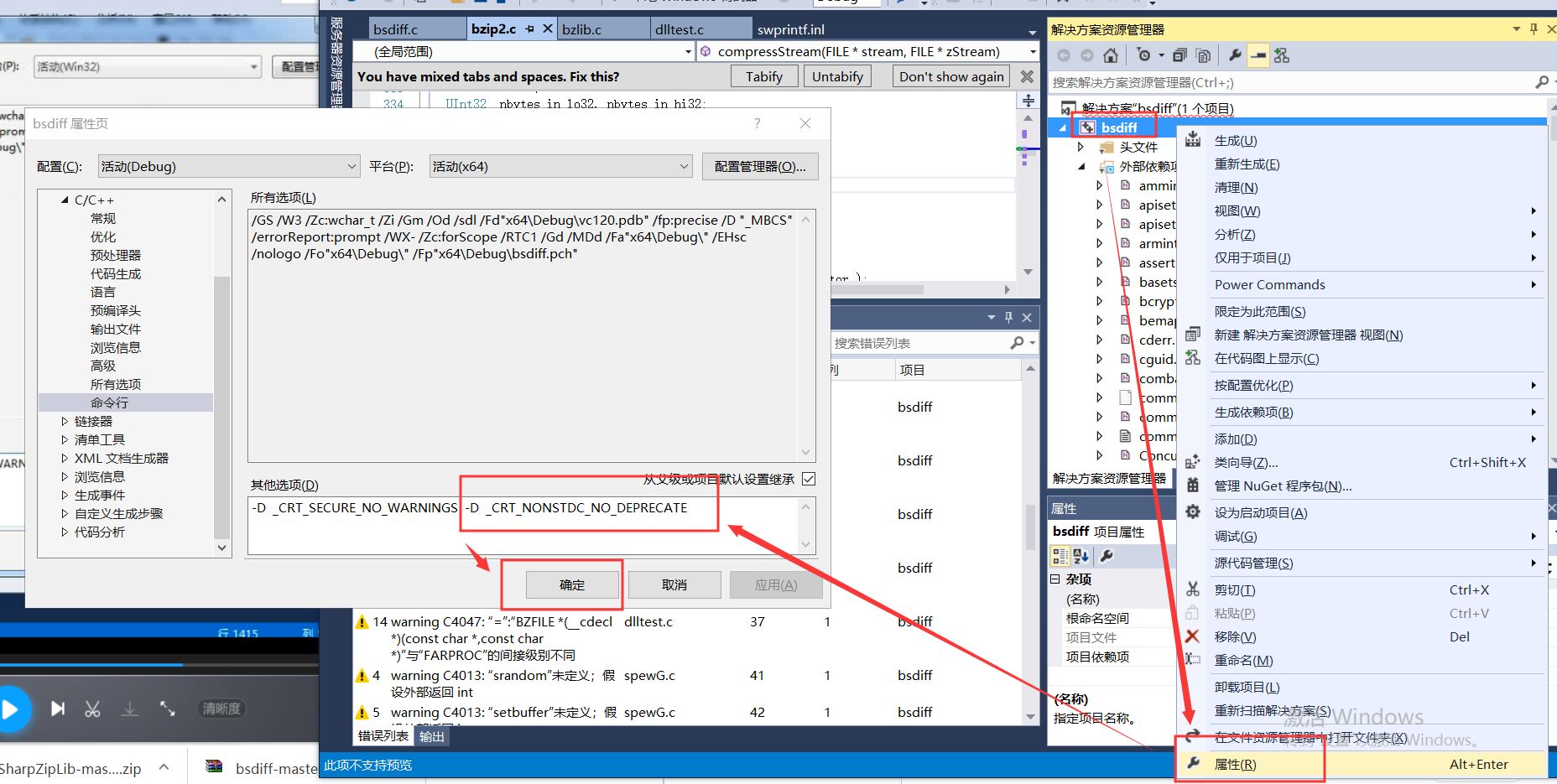Open the Pending Changes filter icon
Viewport: 1557px width, 784px height.
[1143, 55]
